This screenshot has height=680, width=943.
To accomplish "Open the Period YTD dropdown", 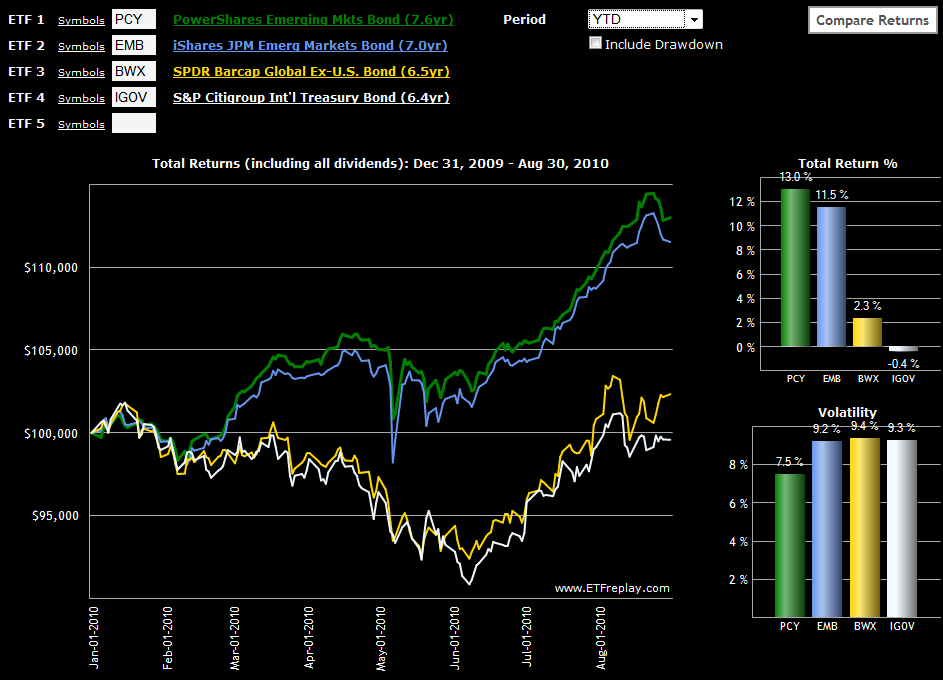I will [x=645, y=20].
